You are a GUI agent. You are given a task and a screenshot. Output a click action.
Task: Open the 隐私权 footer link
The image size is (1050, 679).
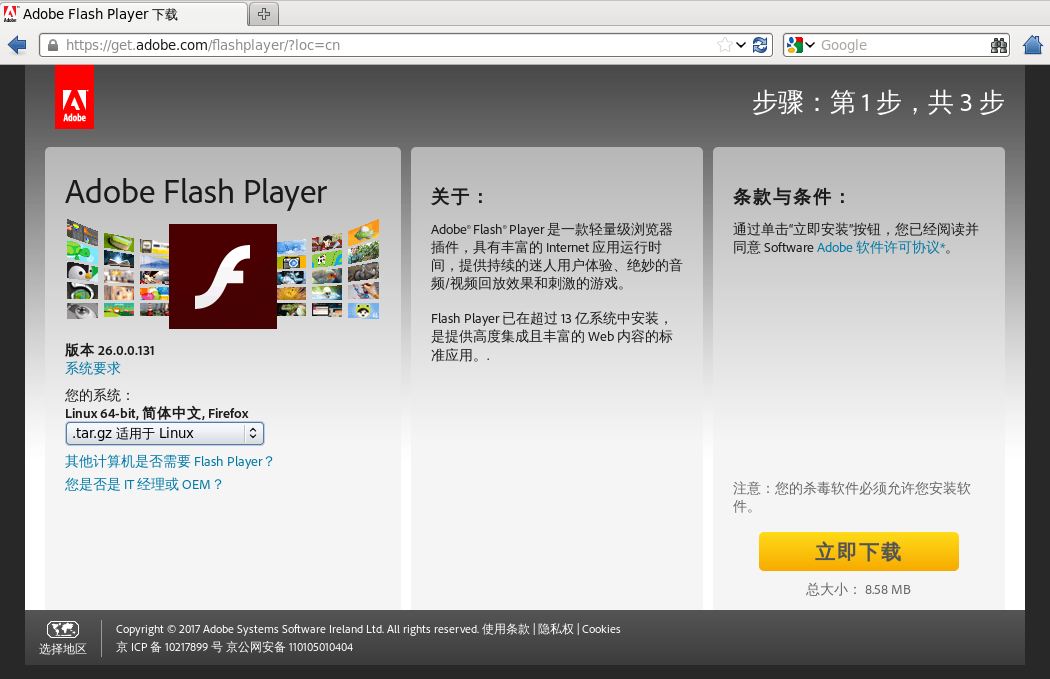point(556,629)
